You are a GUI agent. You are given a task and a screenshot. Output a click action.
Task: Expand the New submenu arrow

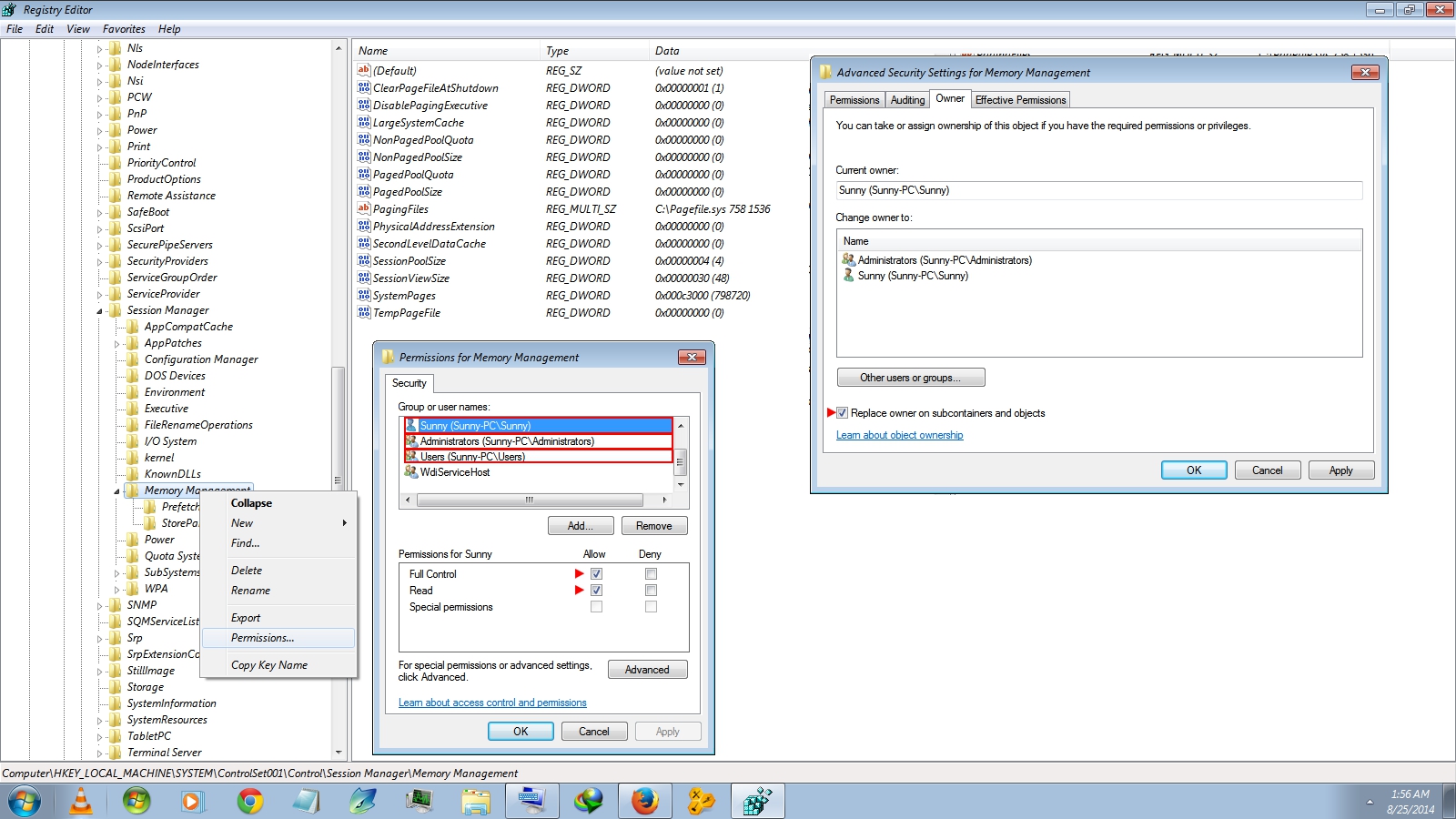(x=345, y=523)
